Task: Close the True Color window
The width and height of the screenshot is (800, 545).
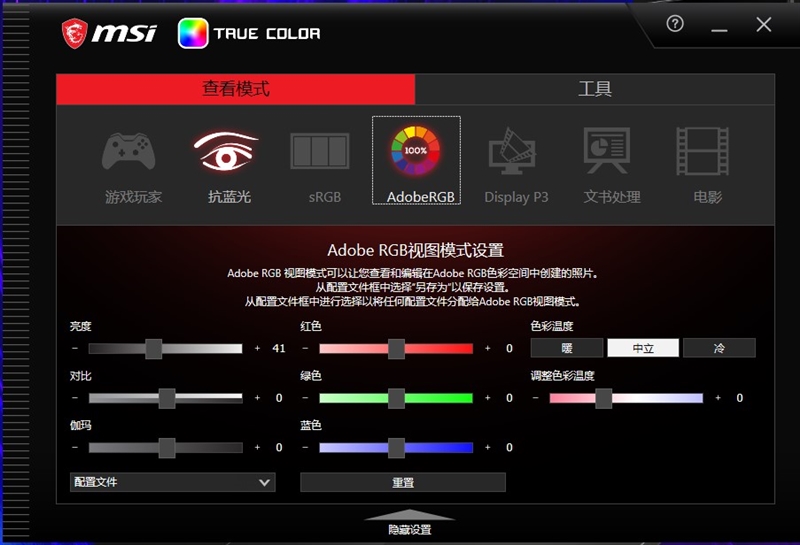Action: (x=764, y=24)
